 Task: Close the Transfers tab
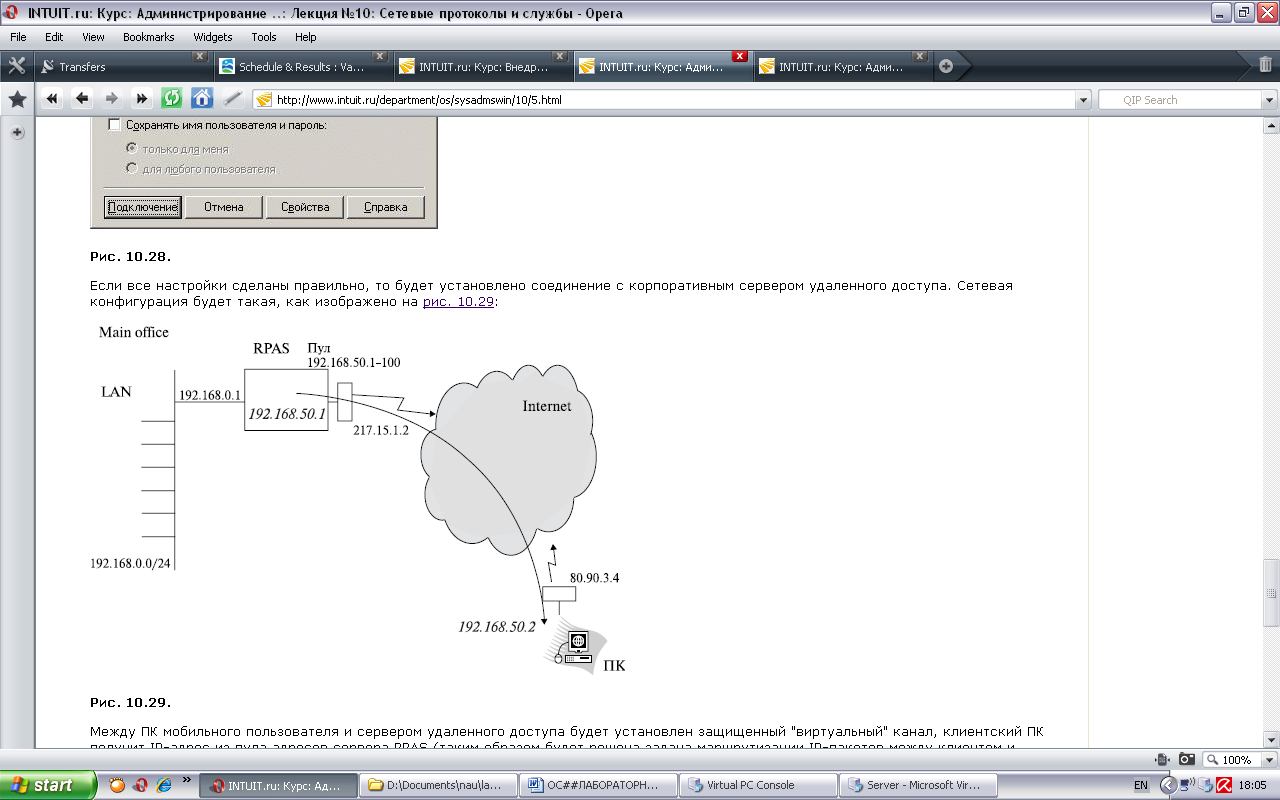[199, 57]
